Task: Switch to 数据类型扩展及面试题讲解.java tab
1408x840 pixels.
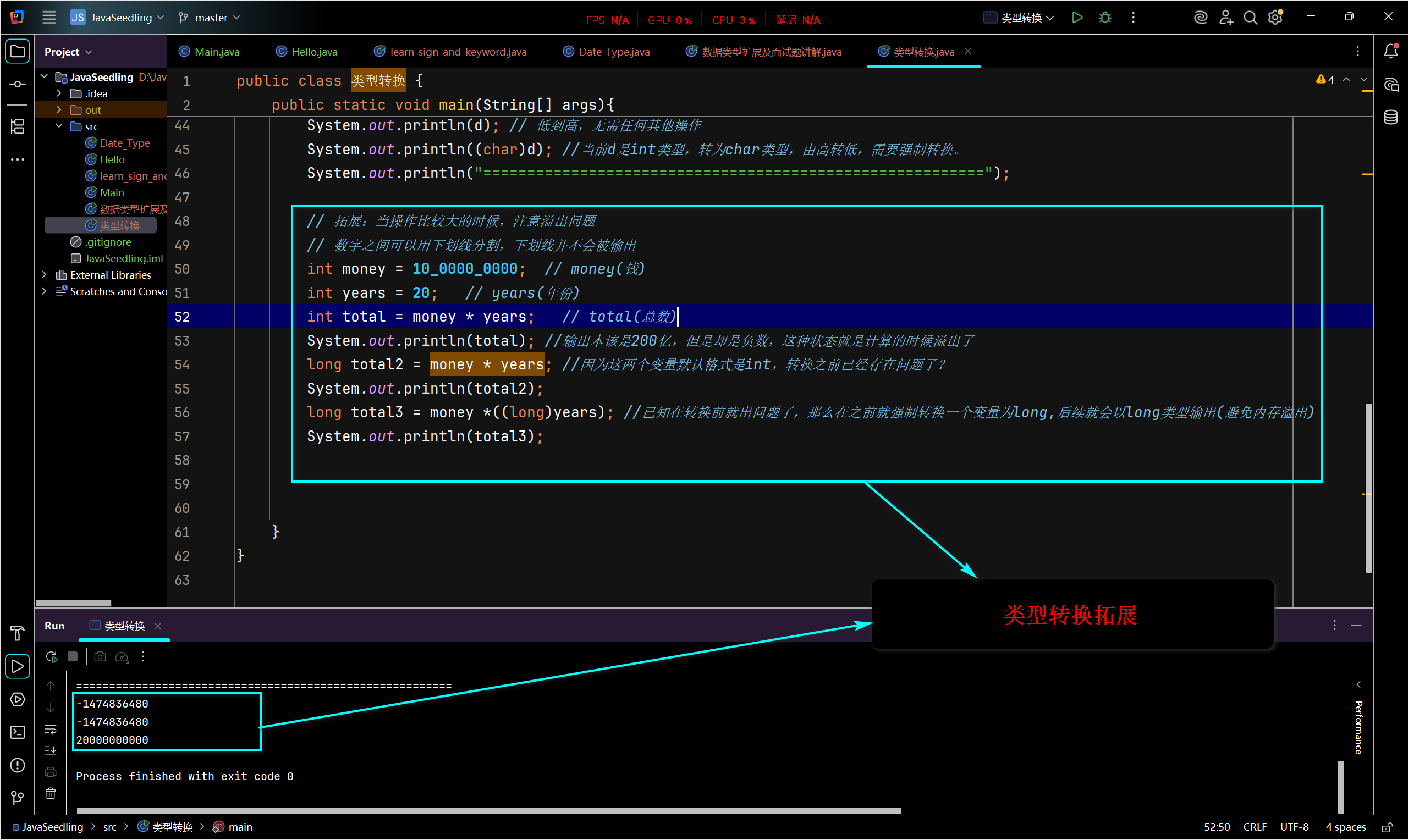Action: [x=764, y=52]
